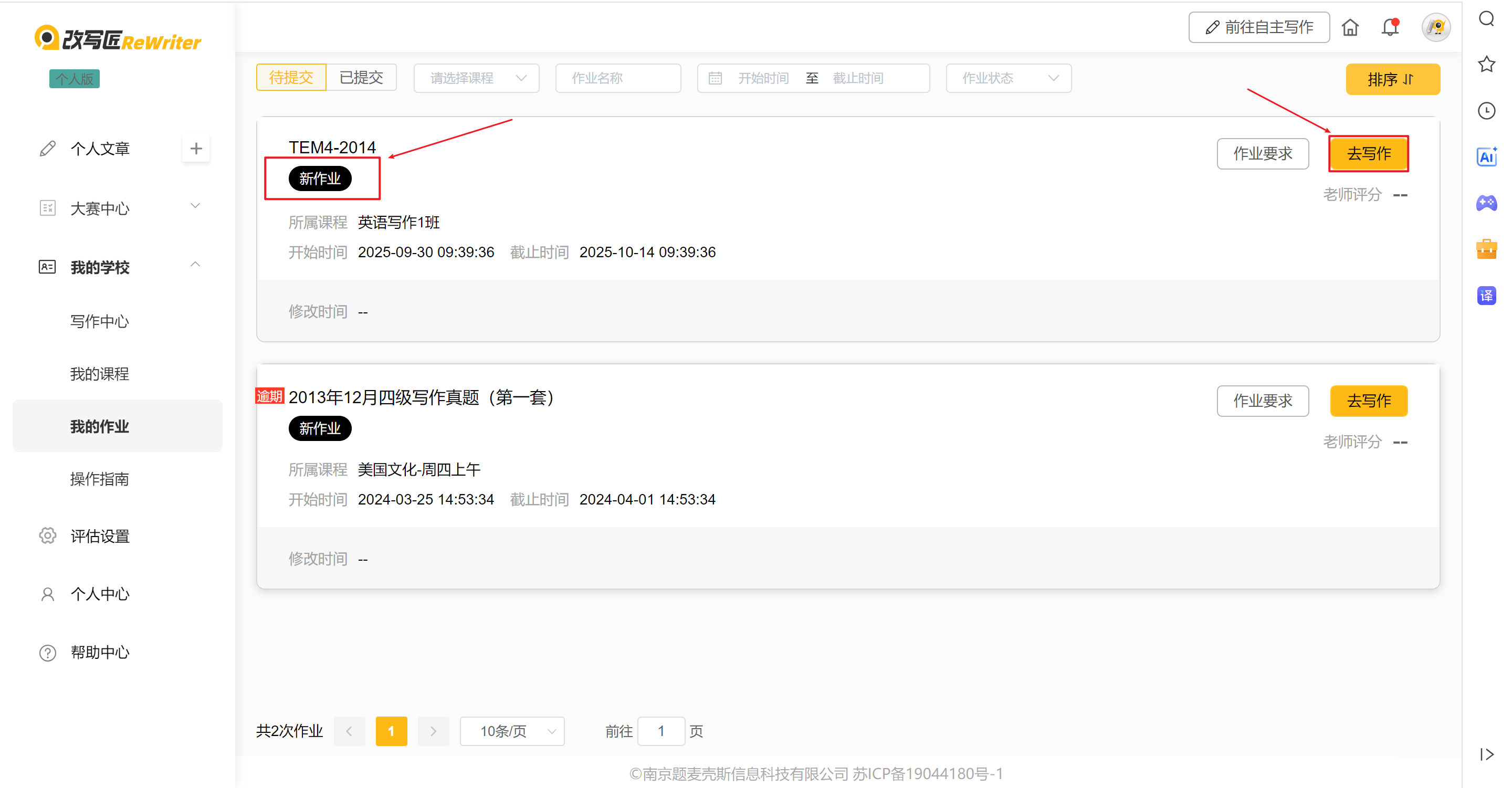The height and width of the screenshot is (788, 1512).
Task: Expand the 大赛中心 menu
Action: click(118, 208)
